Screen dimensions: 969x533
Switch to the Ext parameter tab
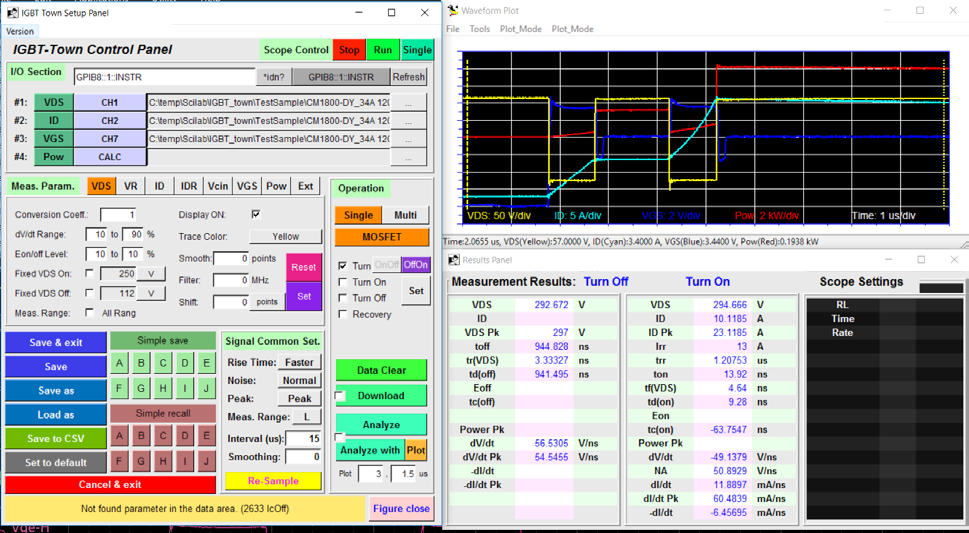[x=305, y=185]
